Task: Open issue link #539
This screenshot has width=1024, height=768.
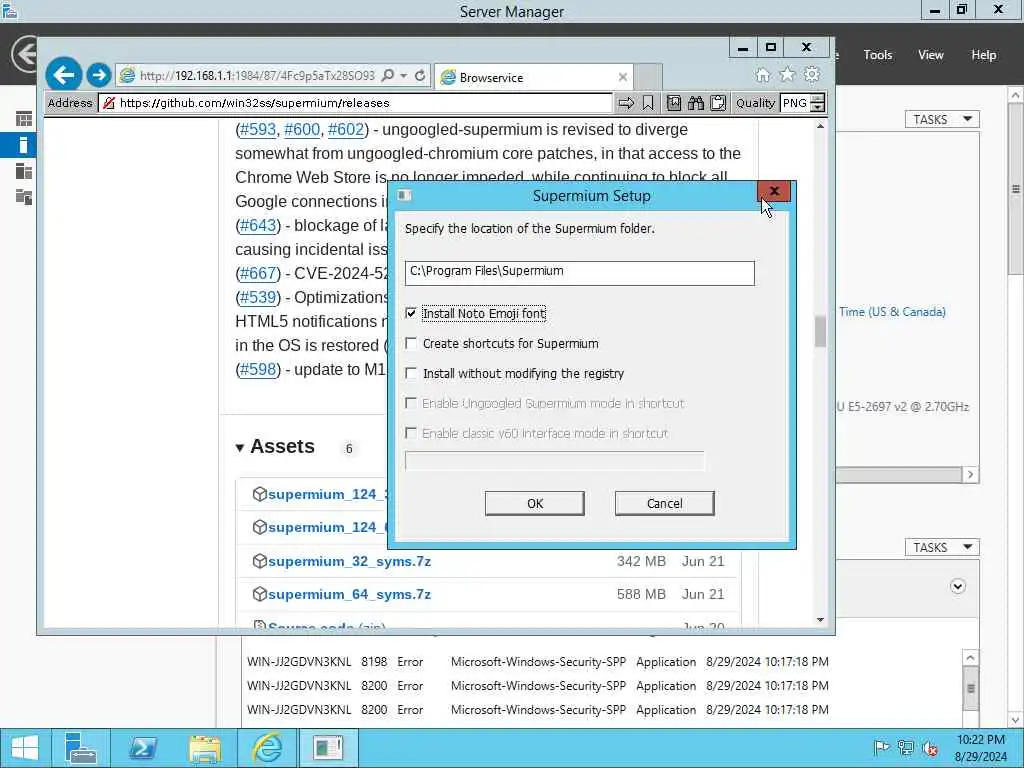Action: [x=258, y=297]
